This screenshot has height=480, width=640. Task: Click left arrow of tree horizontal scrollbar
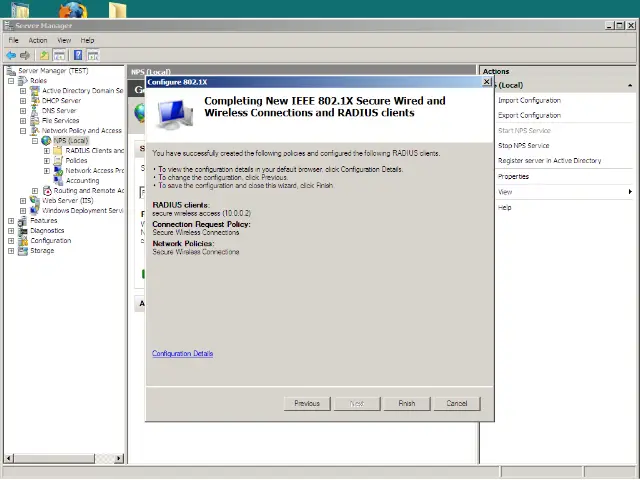(x=8, y=458)
